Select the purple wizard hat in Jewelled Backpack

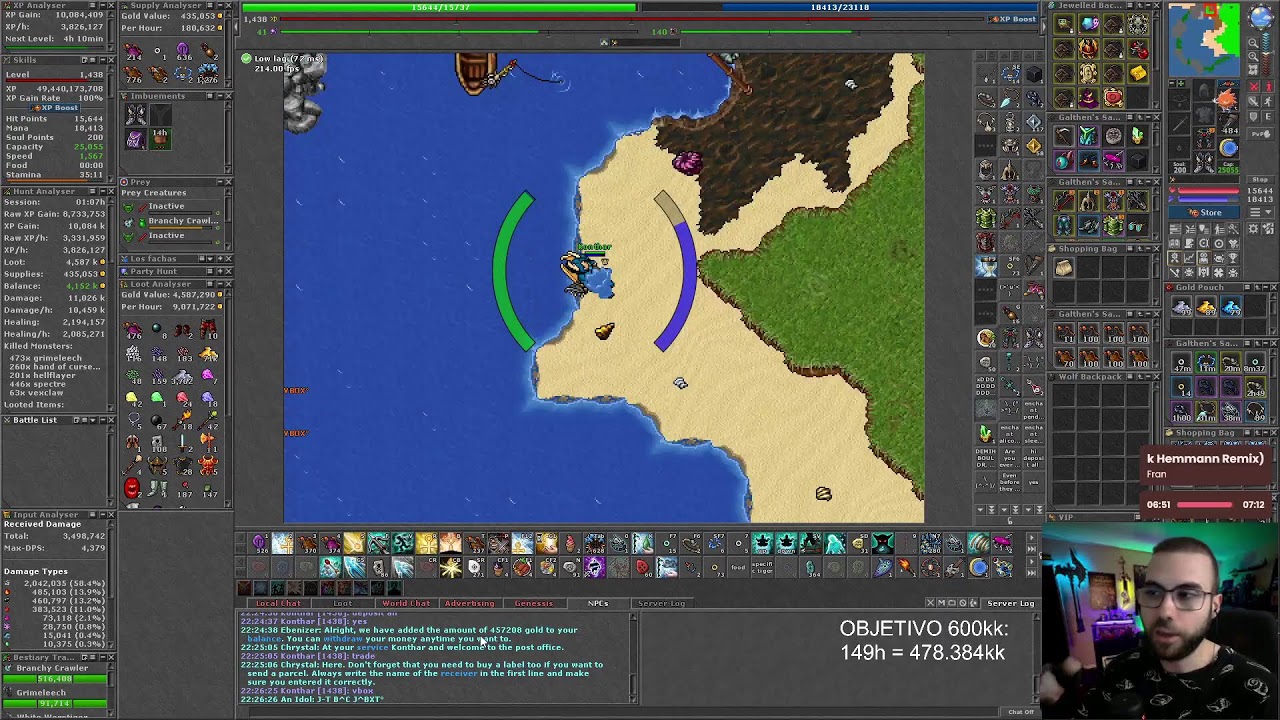coord(1088,98)
